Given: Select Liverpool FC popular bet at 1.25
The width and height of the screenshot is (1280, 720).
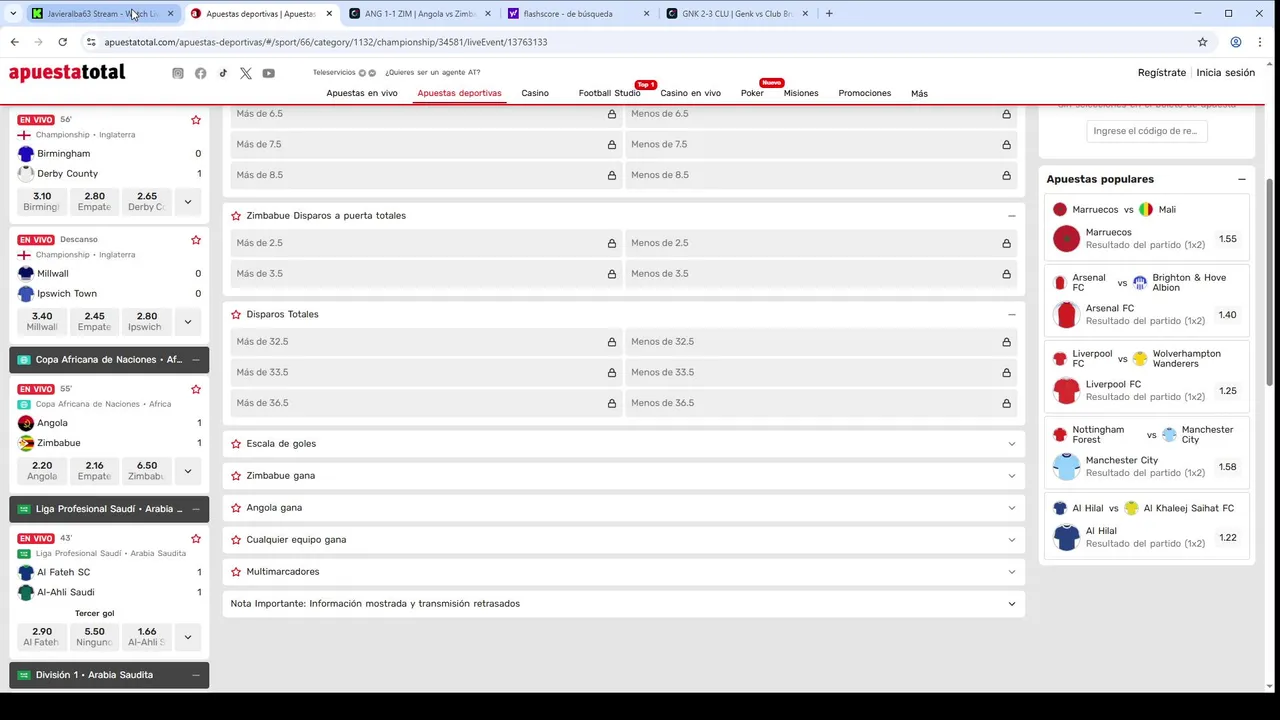Looking at the screenshot, I should coord(1228,391).
